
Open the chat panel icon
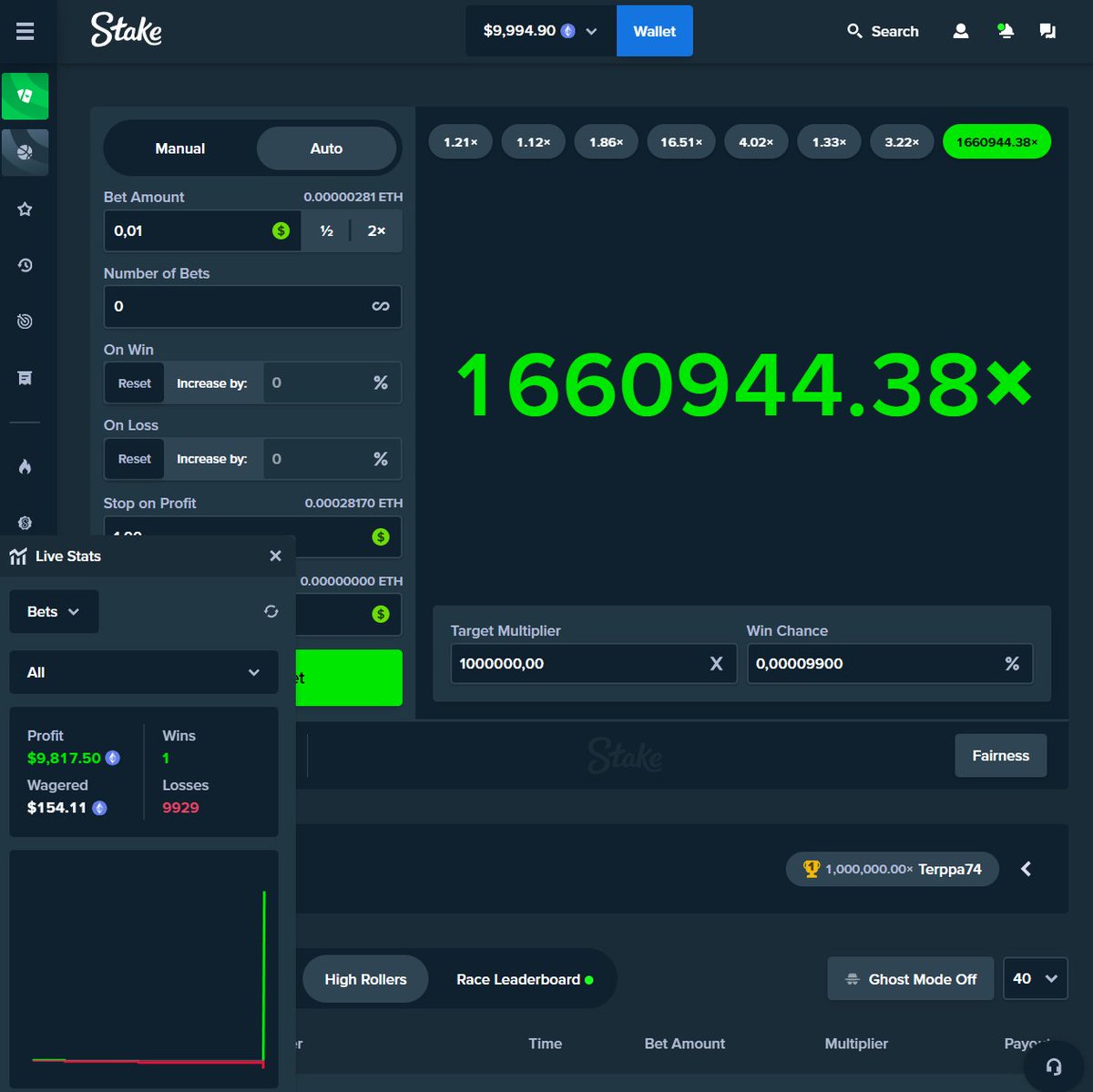click(x=1047, y=31)
